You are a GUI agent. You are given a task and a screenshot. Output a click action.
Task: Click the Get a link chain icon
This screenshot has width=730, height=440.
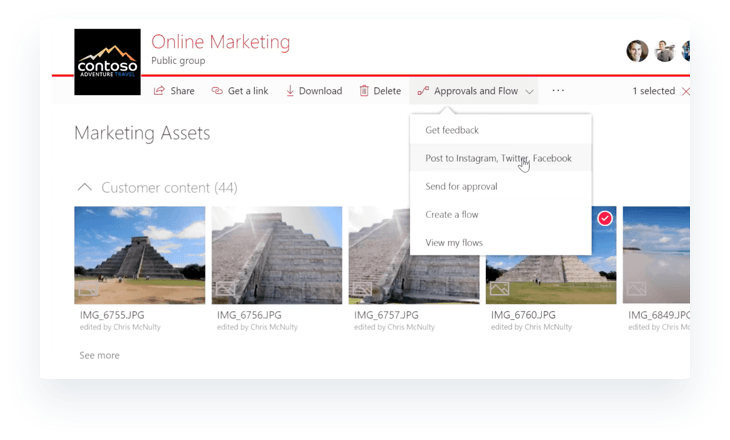pyautogui.click(x=217, y=91)
